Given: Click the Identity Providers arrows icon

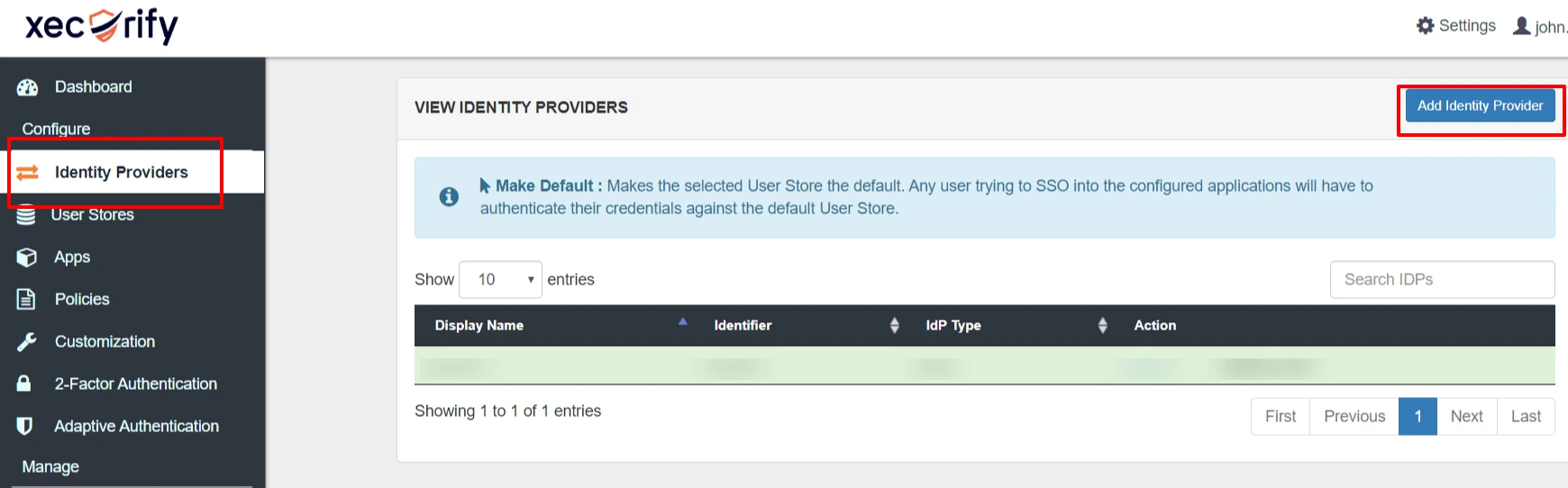Looking at the screenshot, I should click(27, 172).
